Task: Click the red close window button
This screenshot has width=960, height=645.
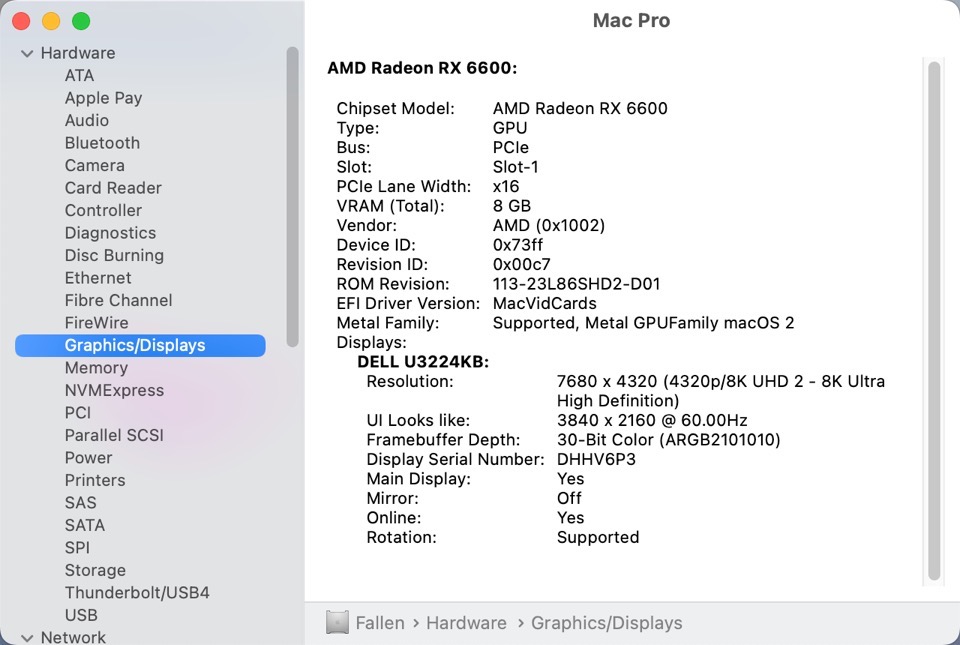Action: click(x=21, y=21)
